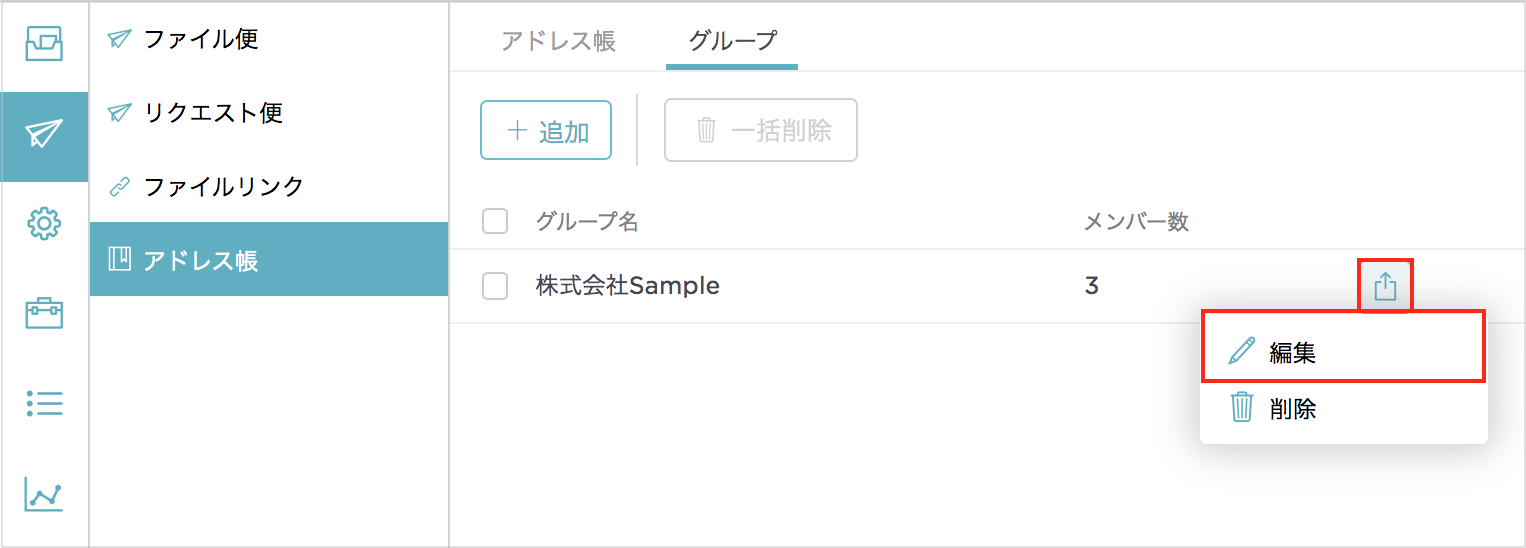Click the trash icon beside 削除
The height and width of the screenshot is (548, 1526).
click(1241, 408)
